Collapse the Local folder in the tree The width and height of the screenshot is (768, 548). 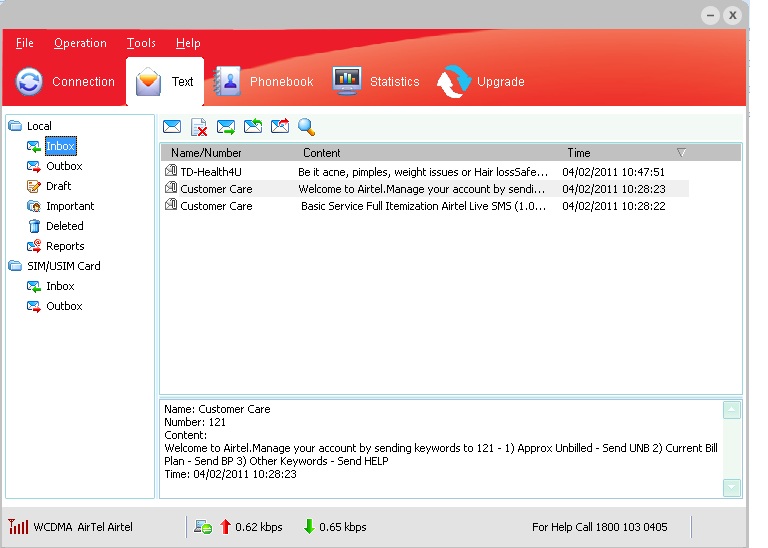(15, 126)
